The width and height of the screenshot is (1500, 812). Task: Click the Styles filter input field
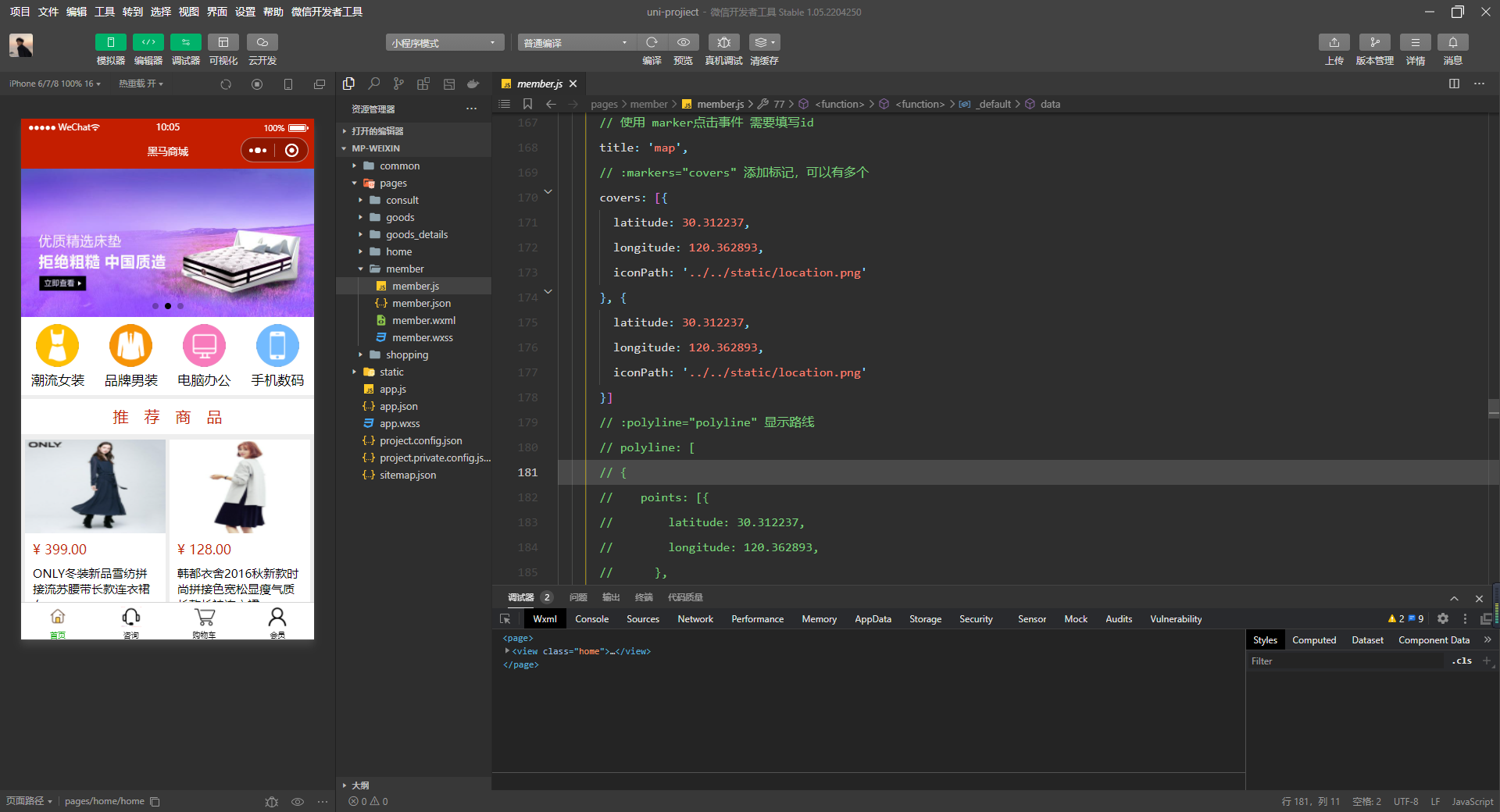pyautogui.click(x=1348, y=661)
